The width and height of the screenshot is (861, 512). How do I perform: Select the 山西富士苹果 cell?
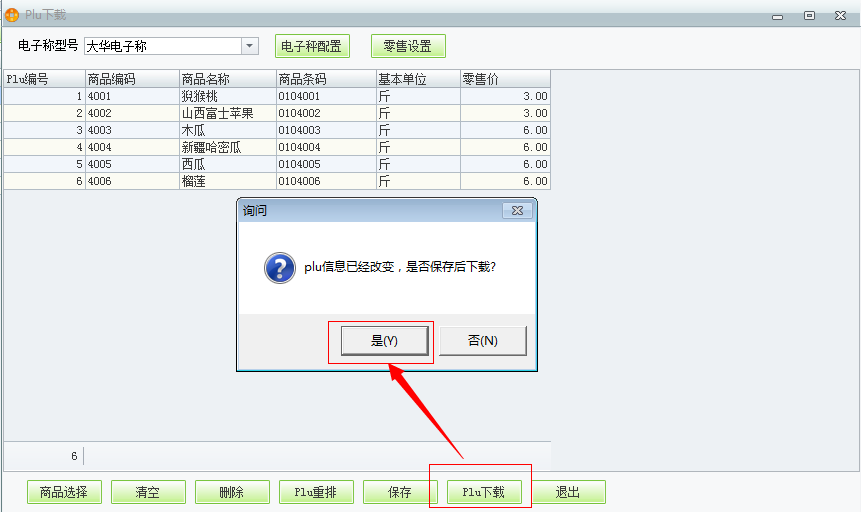228,113
